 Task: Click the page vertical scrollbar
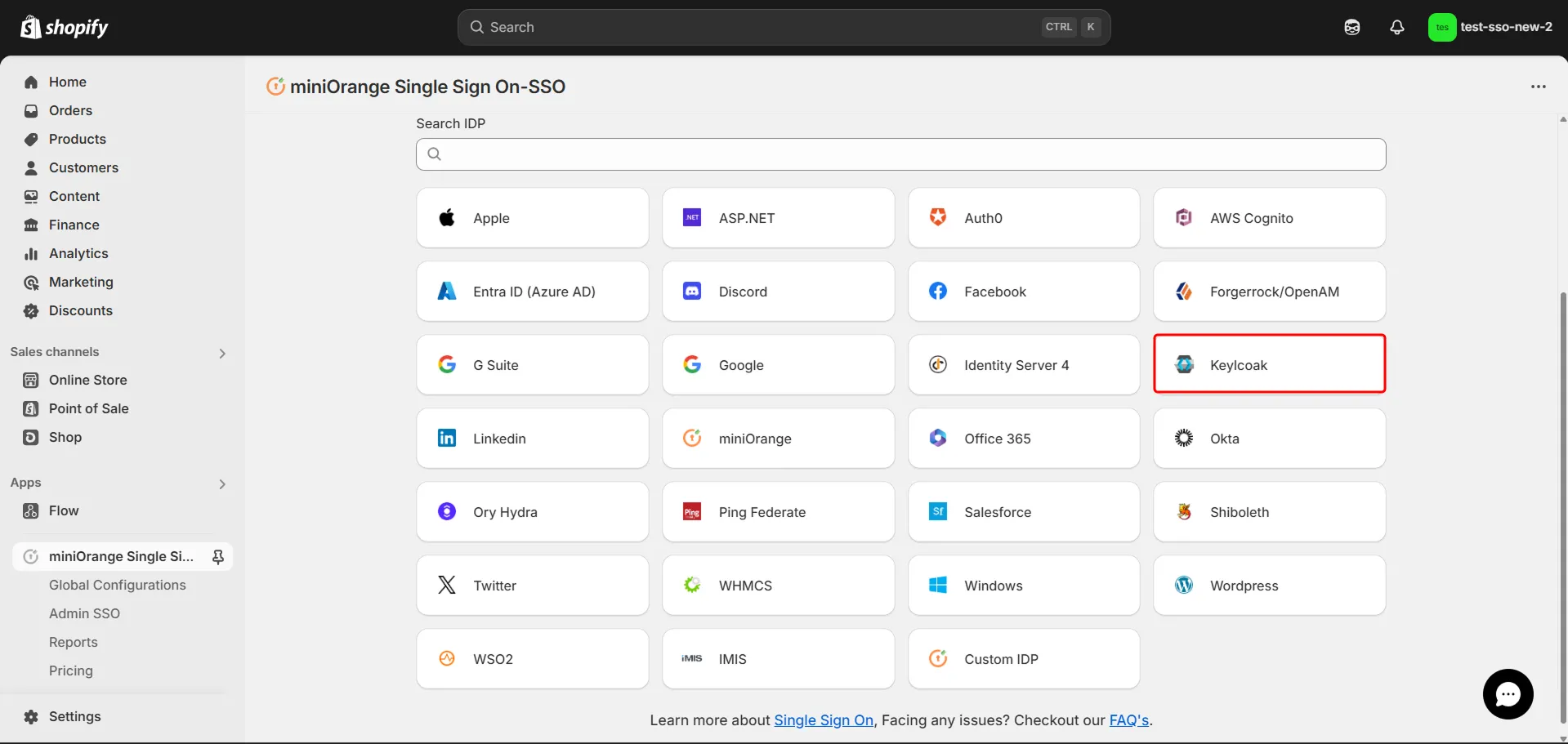tap(1563, 506)
